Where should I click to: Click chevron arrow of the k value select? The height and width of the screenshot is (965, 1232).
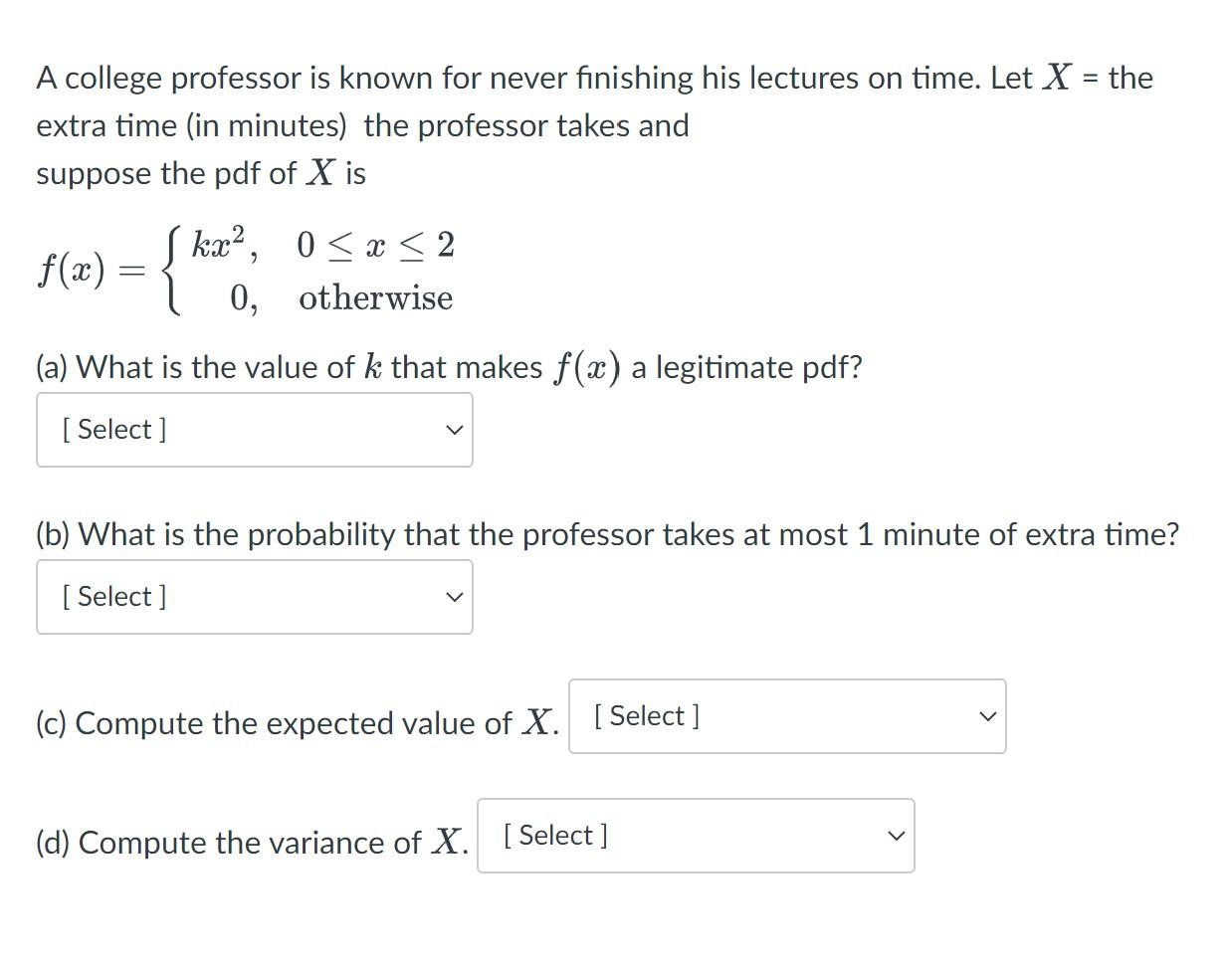(454, 430)
